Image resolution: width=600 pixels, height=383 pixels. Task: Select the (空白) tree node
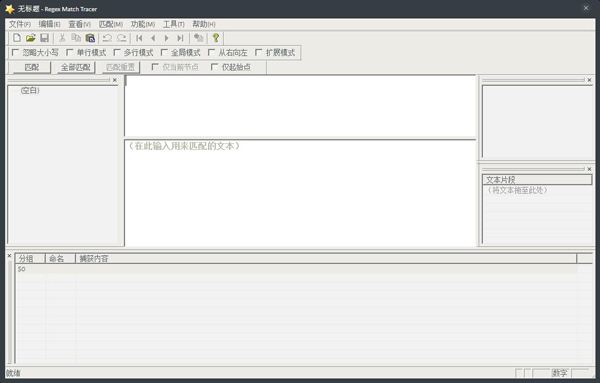pos(30,90)
